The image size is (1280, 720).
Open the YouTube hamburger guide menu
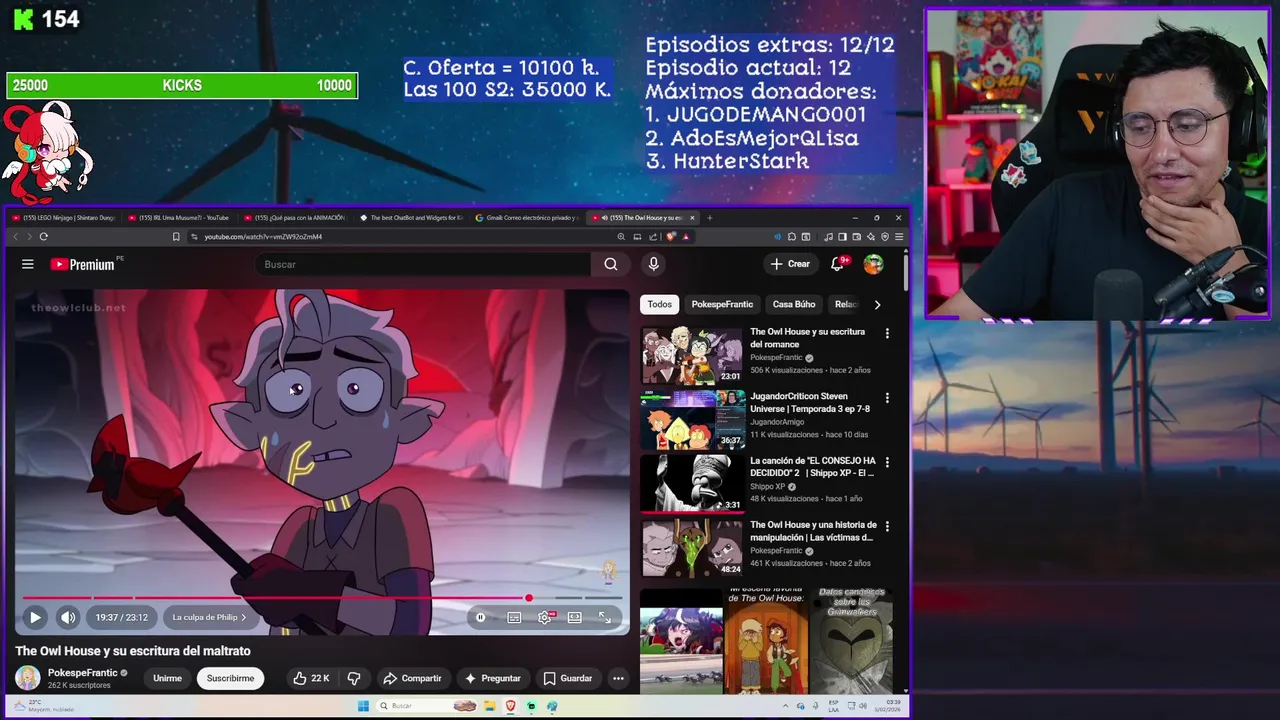[28, 264]
